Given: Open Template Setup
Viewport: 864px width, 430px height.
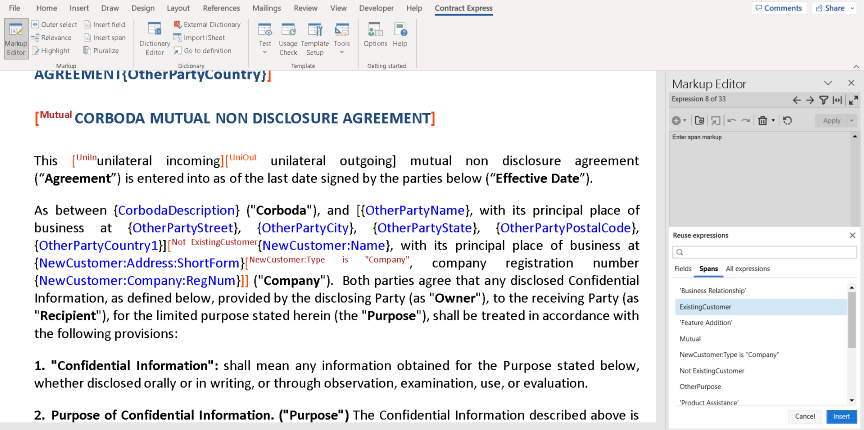Looking at the screenshot, I should 315,38.
